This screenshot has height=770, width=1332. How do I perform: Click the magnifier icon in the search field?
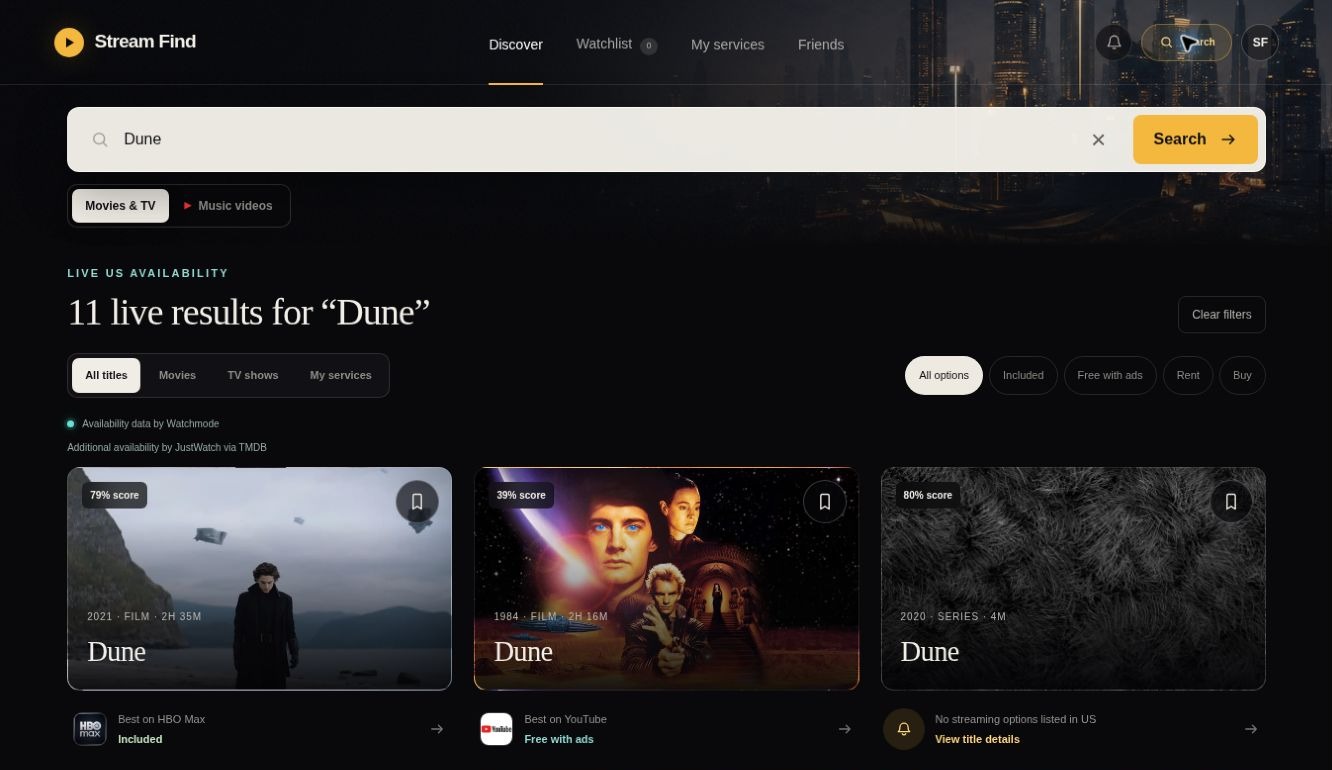click(x=100, y=140)
